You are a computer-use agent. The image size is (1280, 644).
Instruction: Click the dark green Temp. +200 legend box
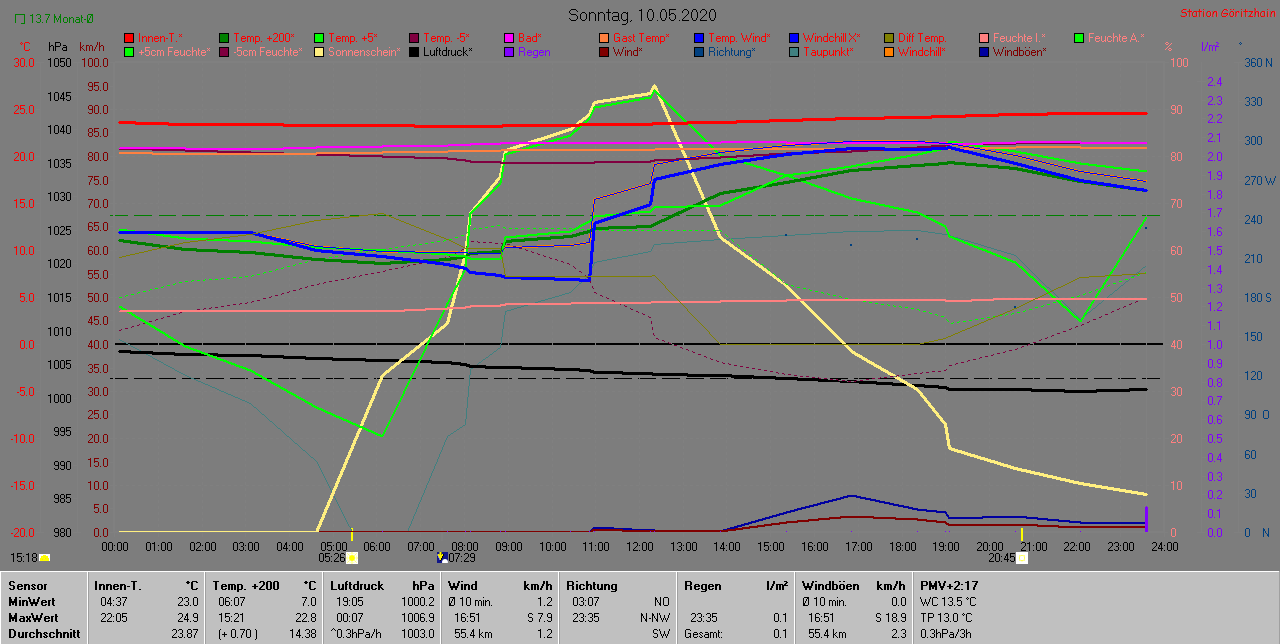tap(224, 38)
